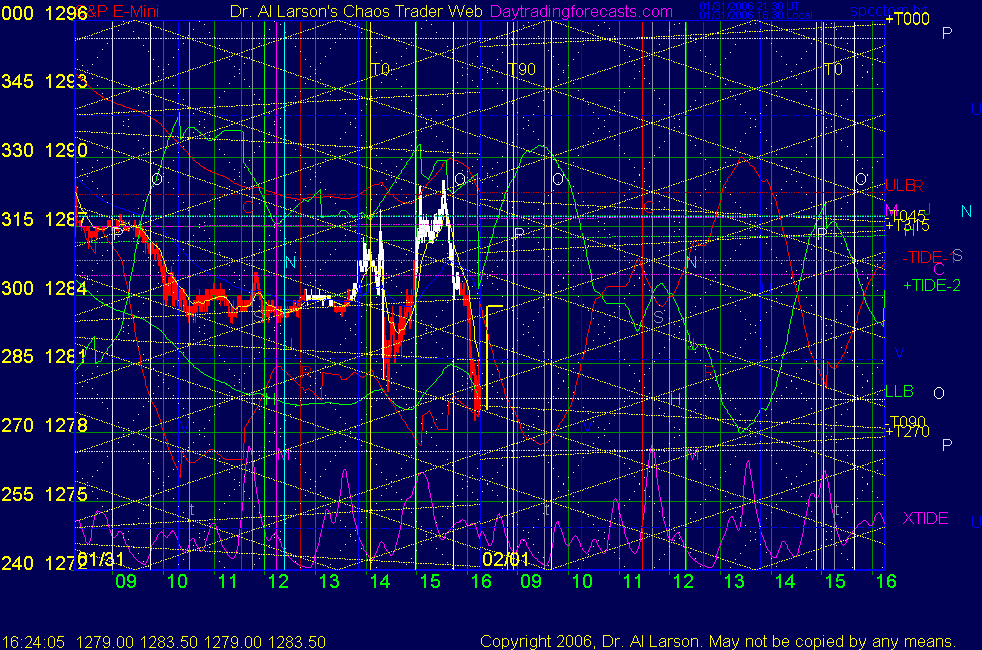The height and width of the screenshot is (650, 982).
Task: Click the "1279.00 1283.50 1279.00 1283.50" quote values
Action: pyautogui.click(x=201, y=642)
